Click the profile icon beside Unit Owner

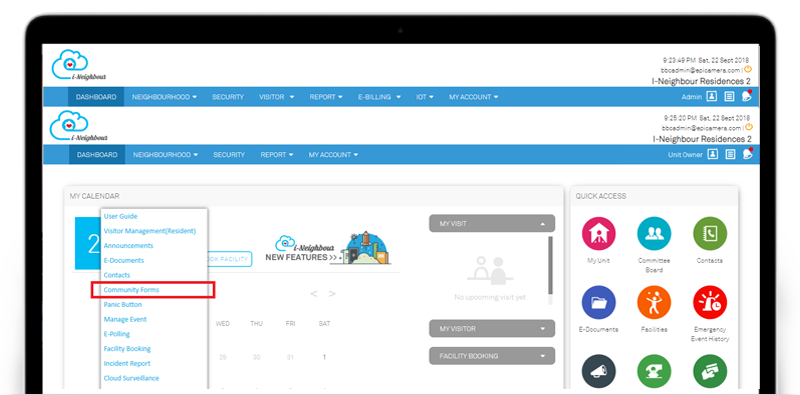pos(712,154)
